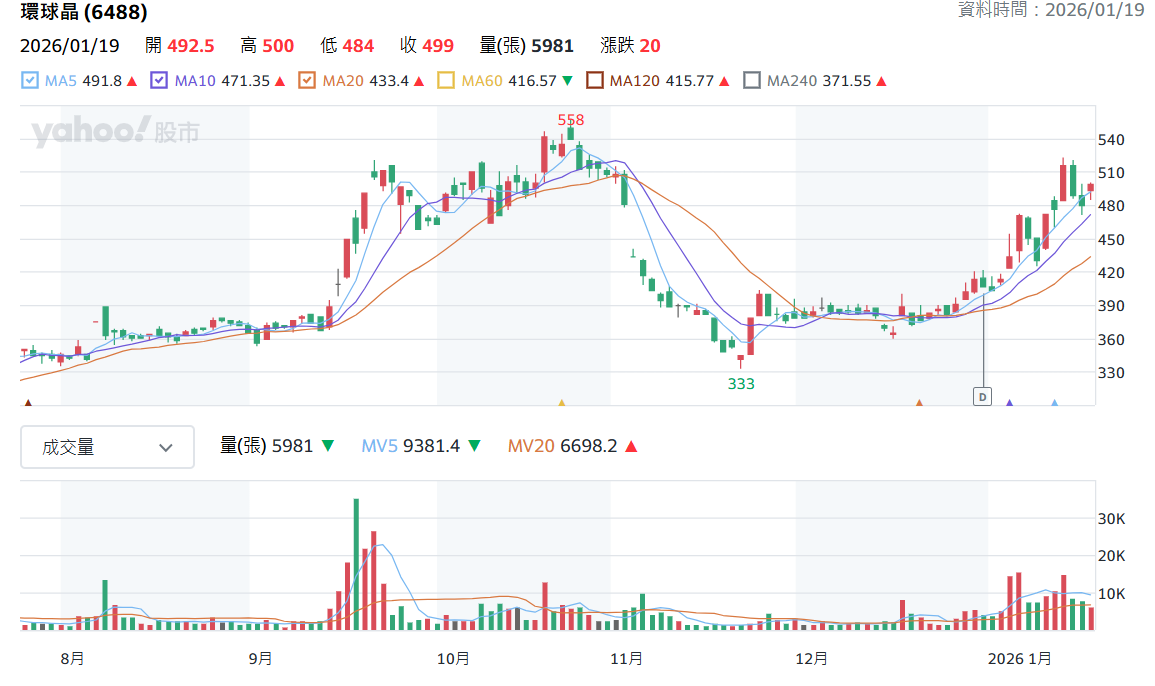Click the dark red triangle at chart start
Viewport: 1155px width, 686px height.
[x=28, y=402]
